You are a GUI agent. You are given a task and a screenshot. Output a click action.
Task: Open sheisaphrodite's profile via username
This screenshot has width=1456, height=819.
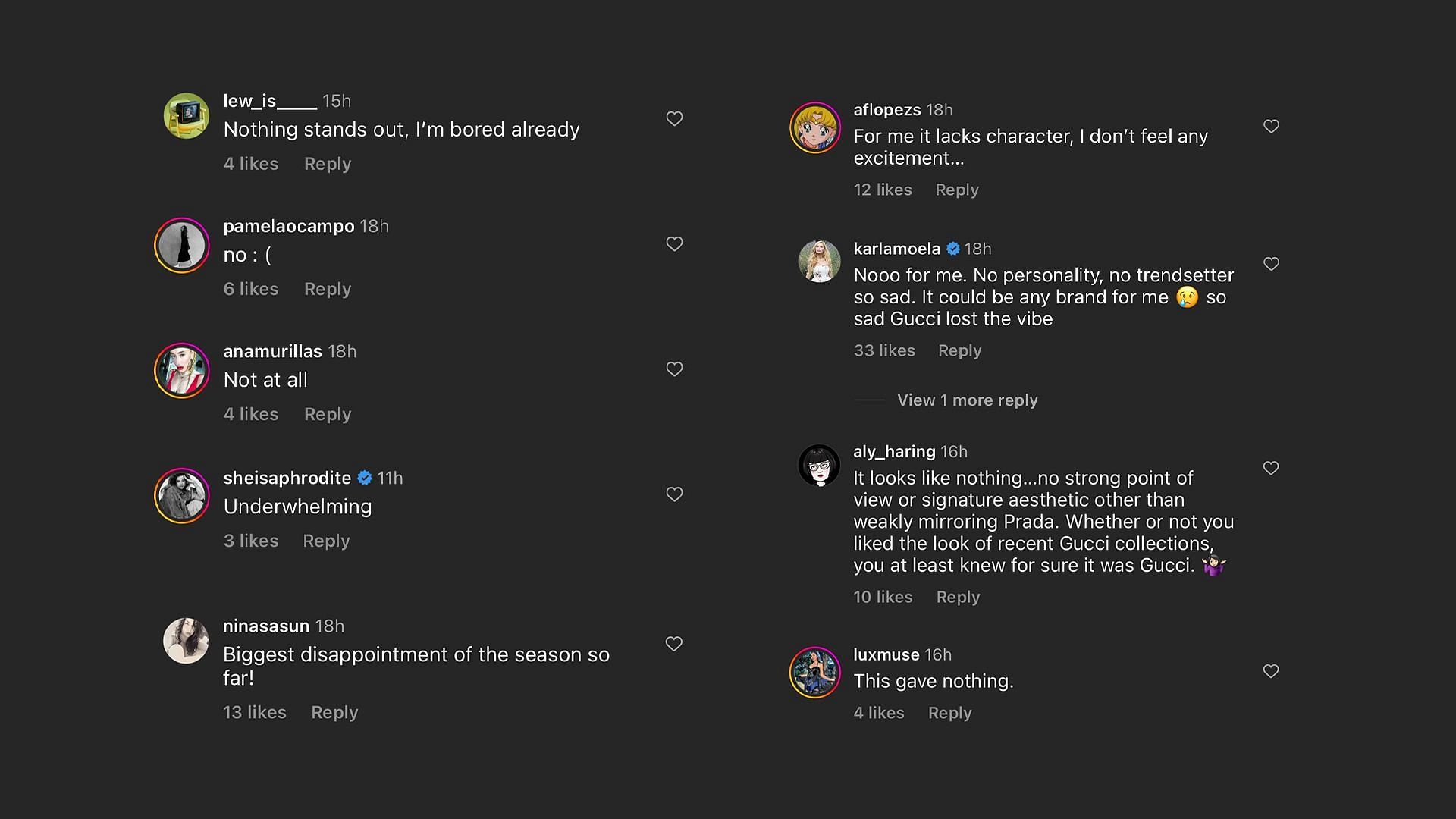pos(287,478)
